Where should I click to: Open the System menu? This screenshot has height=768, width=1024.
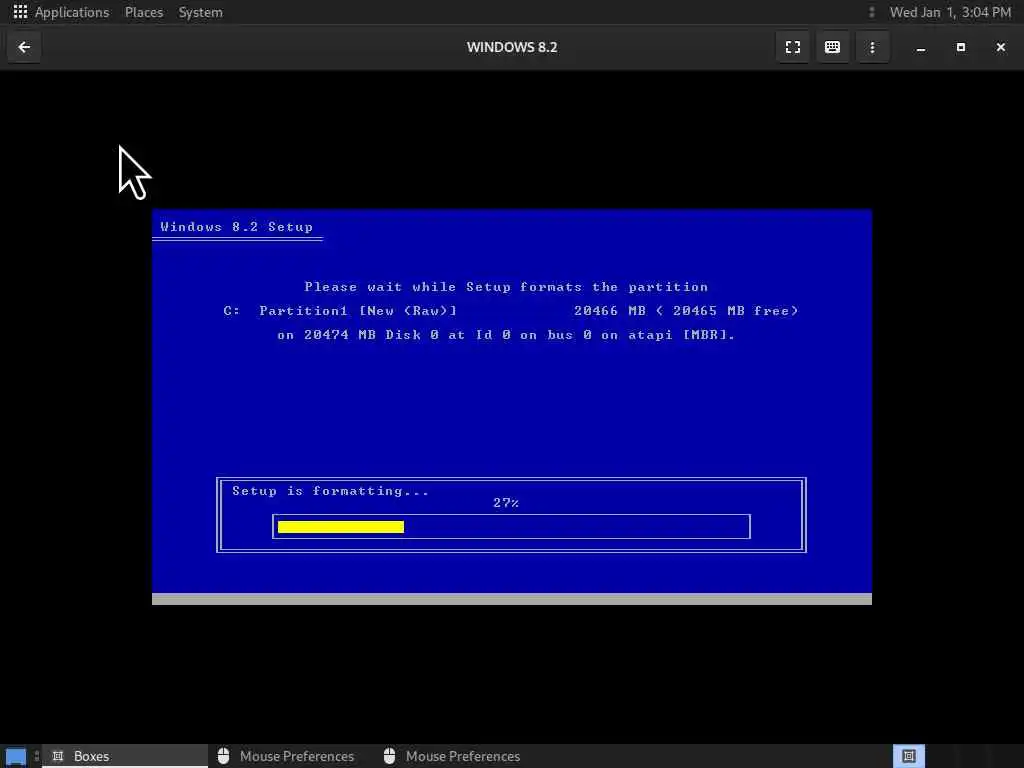pyautogui.click(x=200, y=12)
